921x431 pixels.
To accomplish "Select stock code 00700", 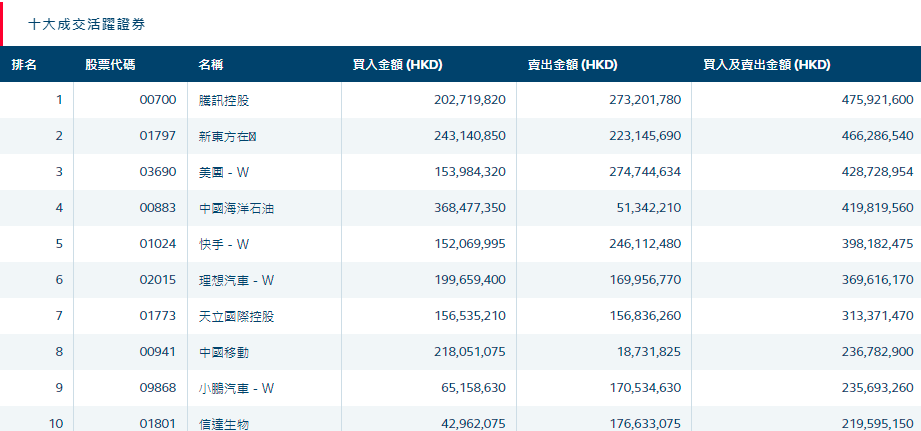I will (158, 100).
